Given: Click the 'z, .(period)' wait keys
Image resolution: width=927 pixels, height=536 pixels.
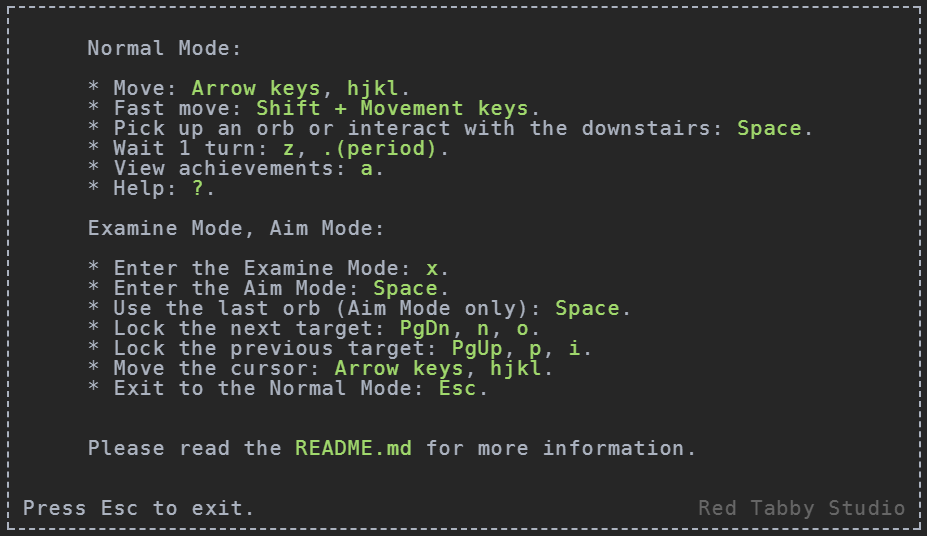Looking at the screenshot, I should (x=359, y=148).
